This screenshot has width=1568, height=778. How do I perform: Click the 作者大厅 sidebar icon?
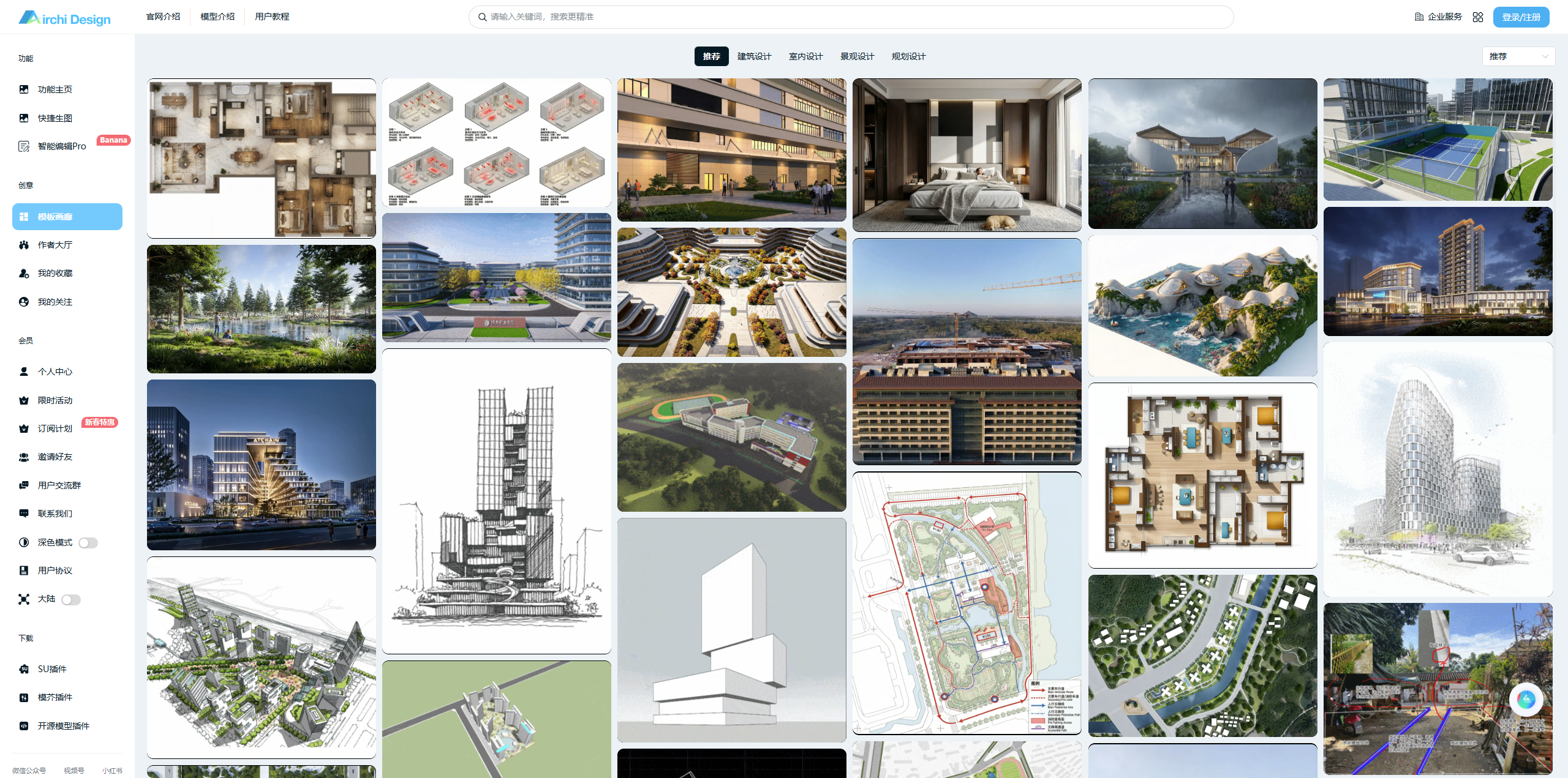[x=24, y=245]
